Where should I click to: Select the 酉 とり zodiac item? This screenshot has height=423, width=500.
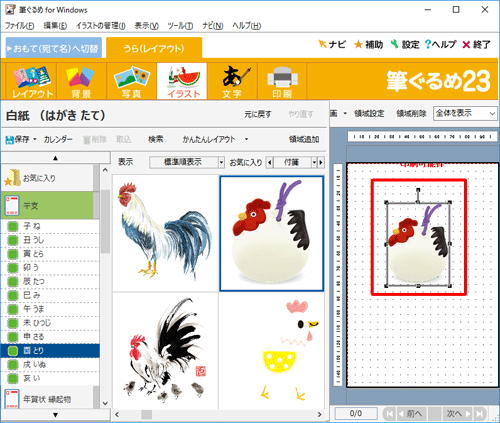pos(50,351)
